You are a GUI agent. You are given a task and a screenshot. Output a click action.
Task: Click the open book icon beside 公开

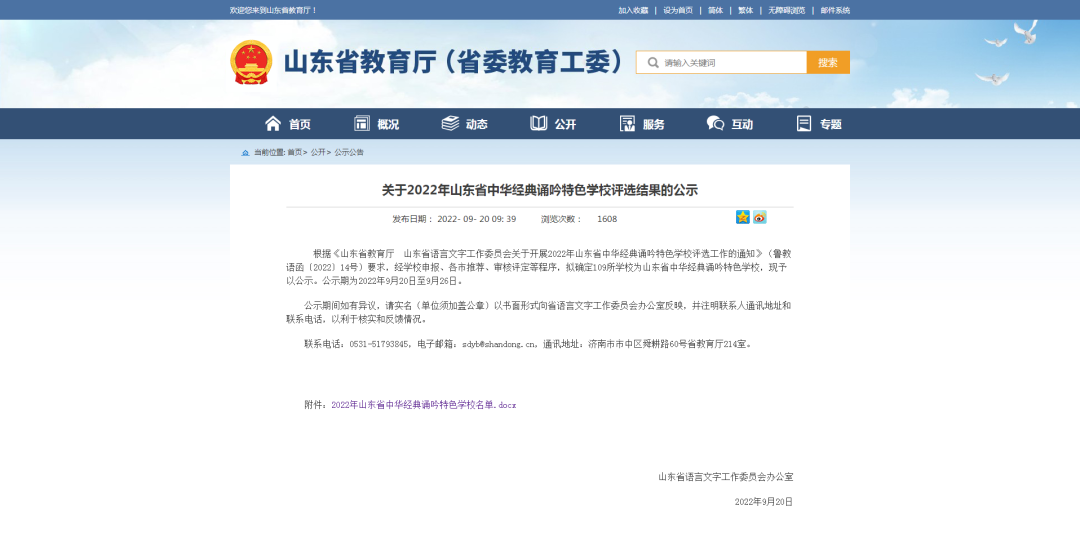539,123
